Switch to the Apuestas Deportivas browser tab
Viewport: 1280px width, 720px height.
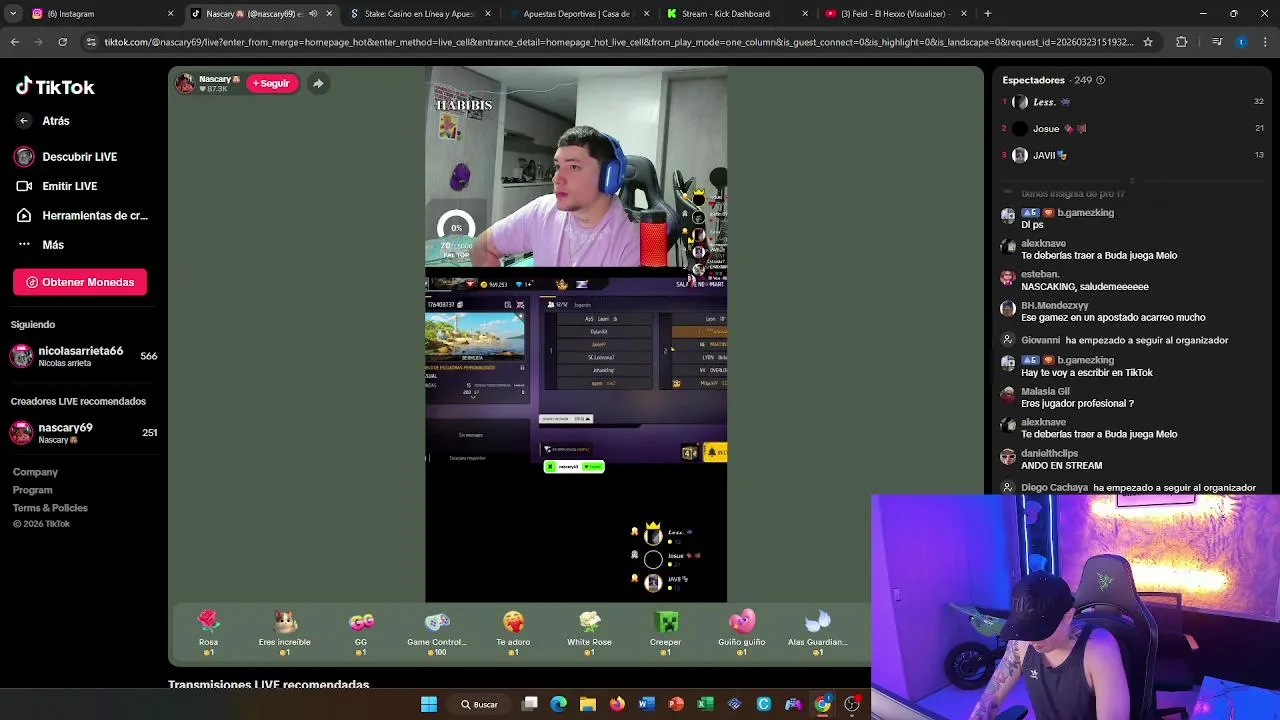pos(577,14)
